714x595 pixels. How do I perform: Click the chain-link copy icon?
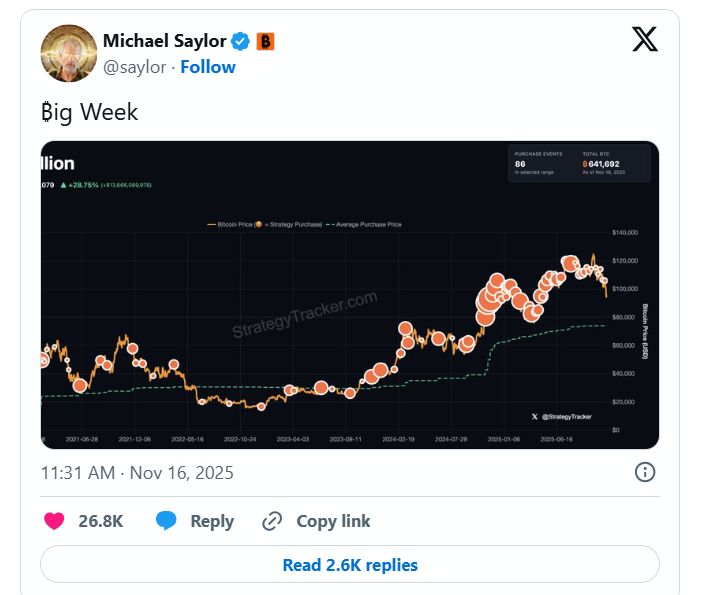click(x=272, y=521)
